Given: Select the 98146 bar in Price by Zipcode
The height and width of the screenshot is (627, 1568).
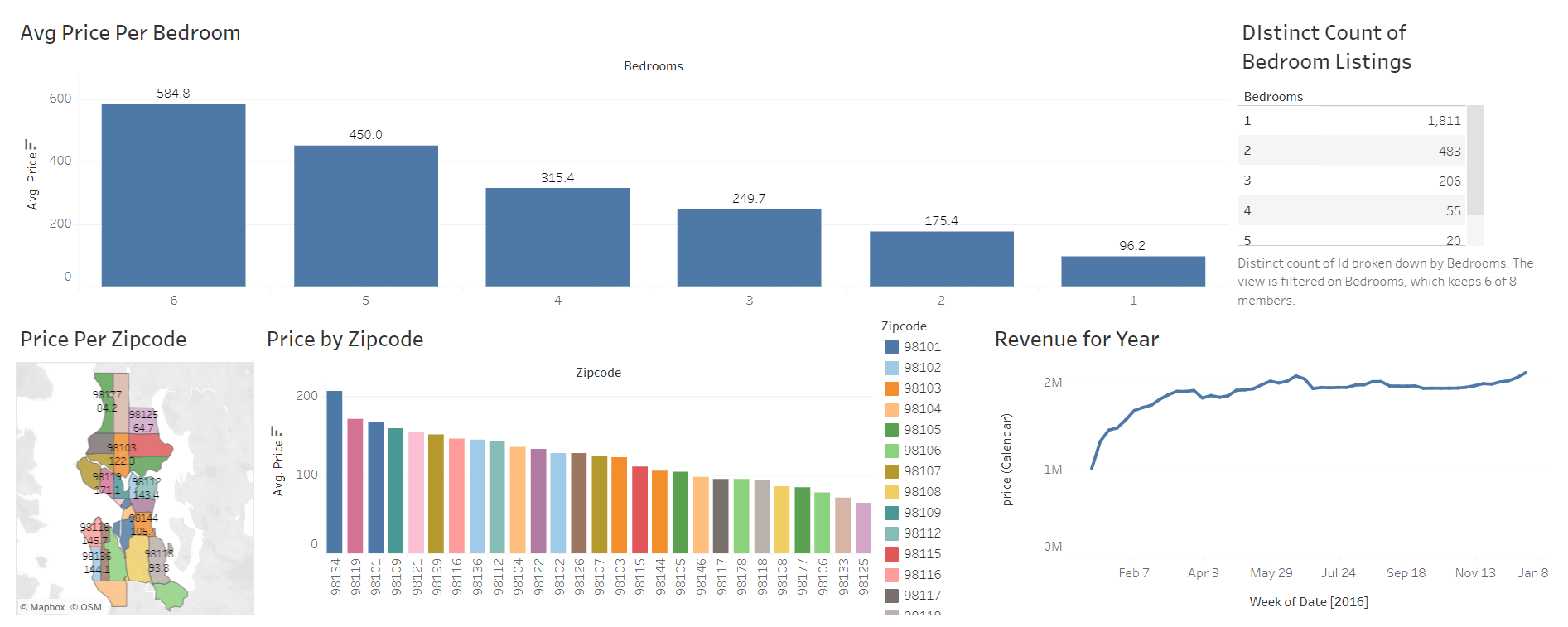Looking at the screenshot, I should 701,515.
